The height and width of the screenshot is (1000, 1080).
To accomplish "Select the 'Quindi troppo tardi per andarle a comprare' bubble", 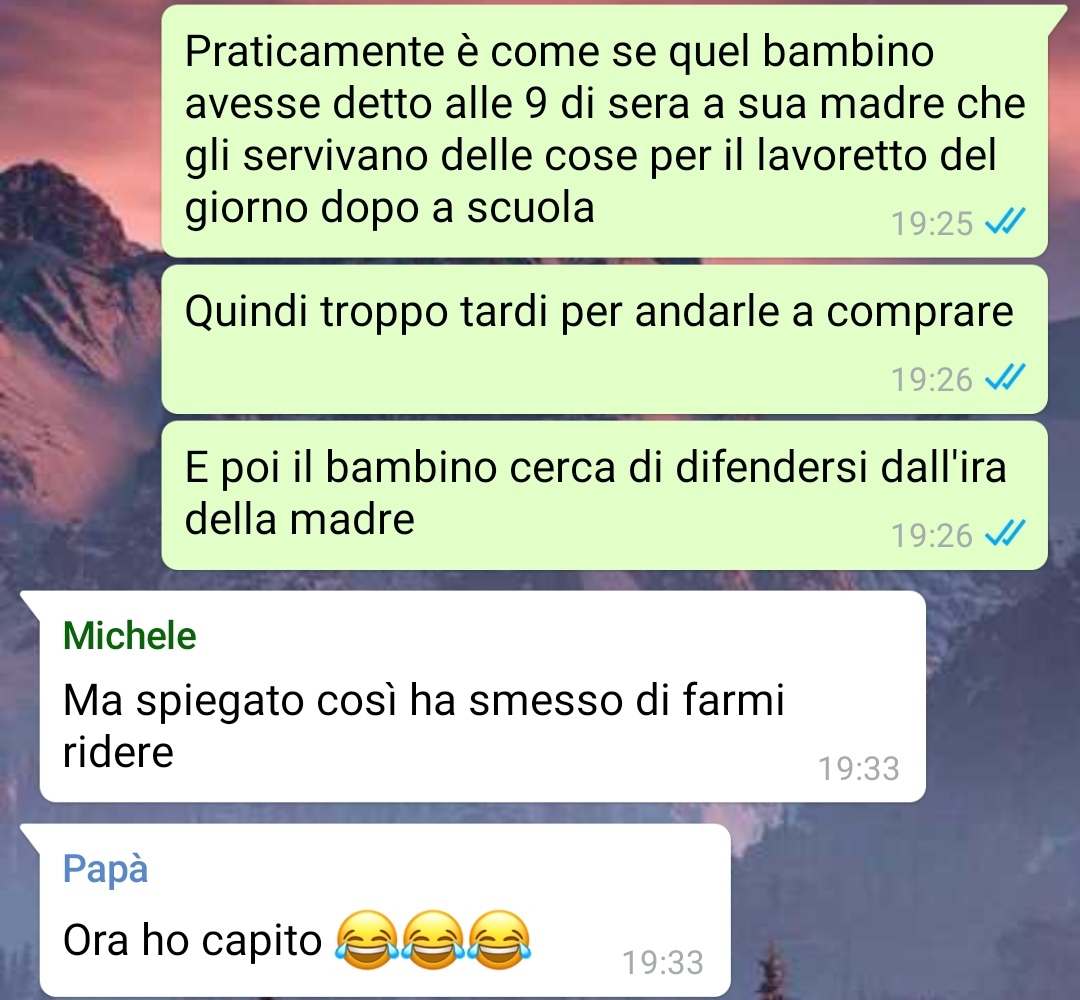I will 604,340.
